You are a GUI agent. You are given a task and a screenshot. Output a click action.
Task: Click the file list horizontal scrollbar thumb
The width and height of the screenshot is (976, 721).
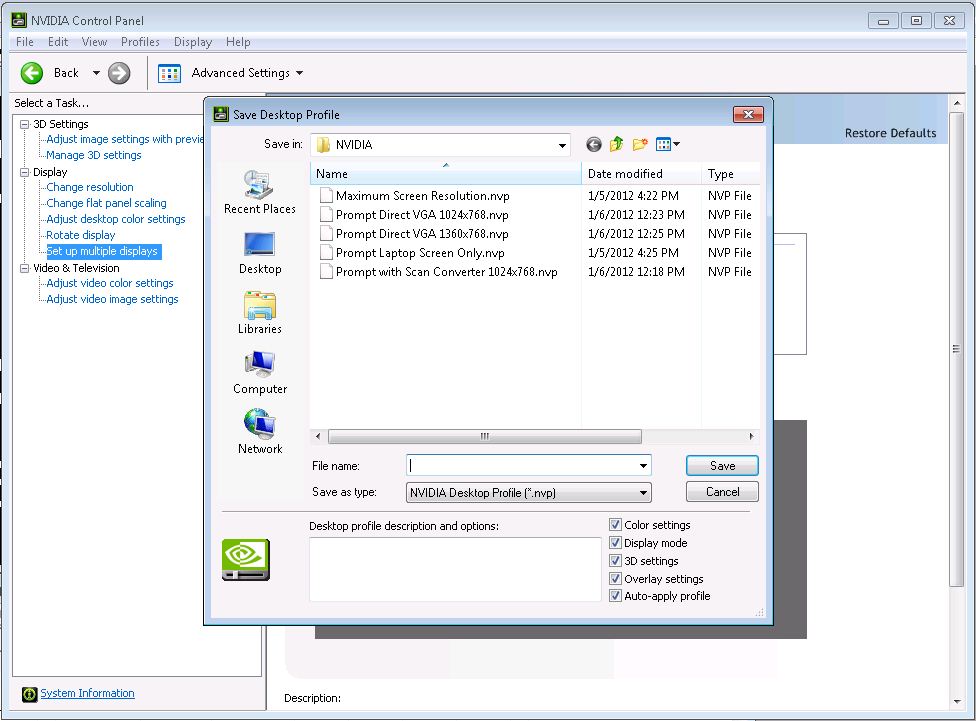(484, 436)
